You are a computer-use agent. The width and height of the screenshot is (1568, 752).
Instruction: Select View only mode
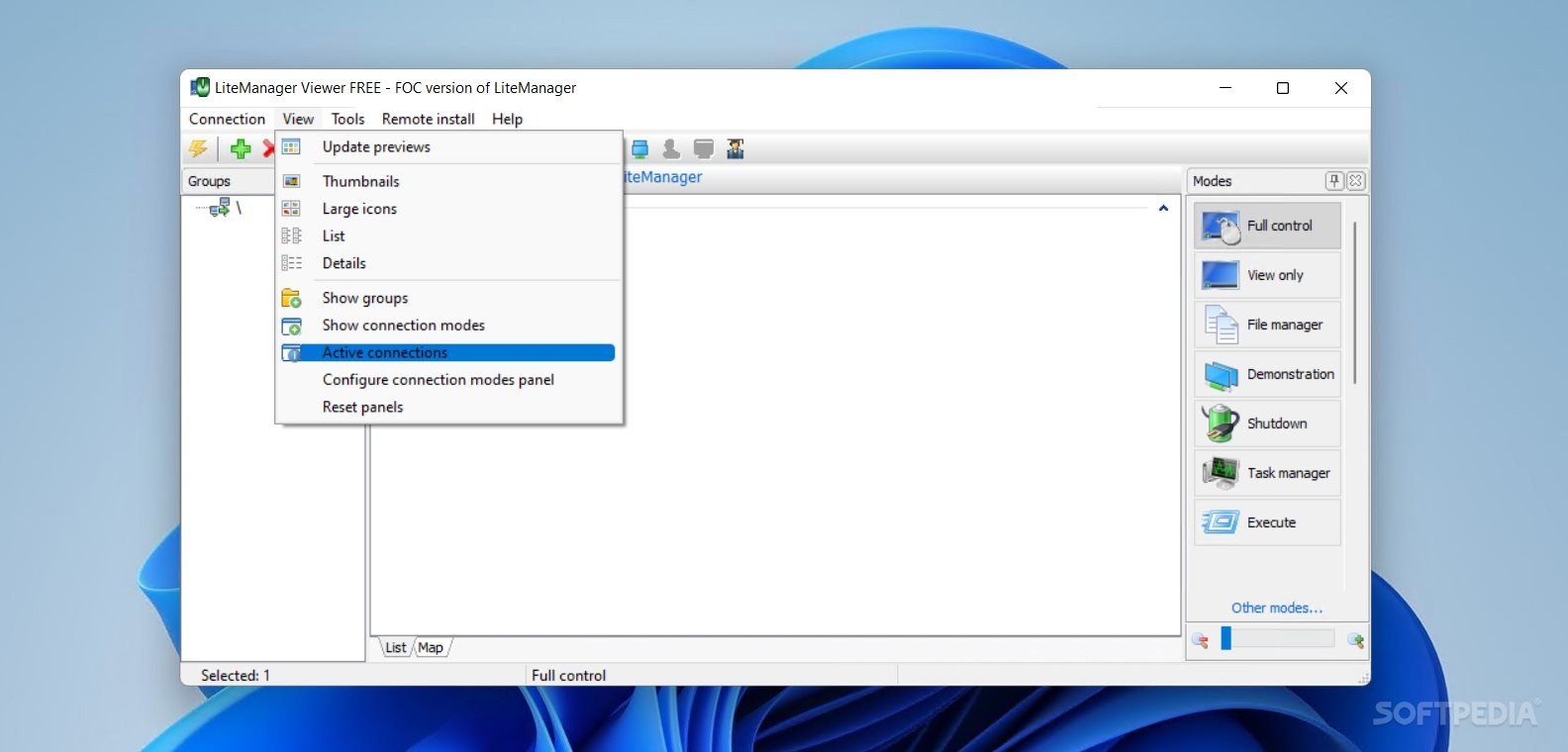tap(1267, 275)
